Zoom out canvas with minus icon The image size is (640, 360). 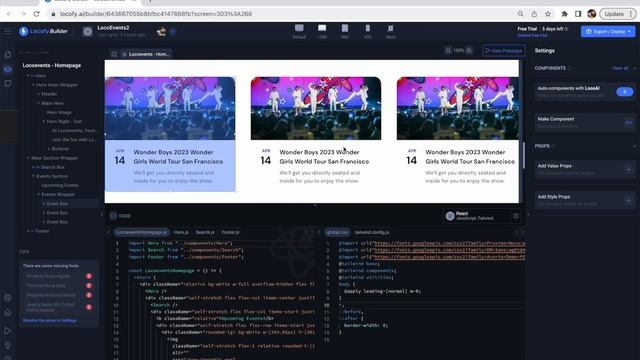[x=448, y=51]
